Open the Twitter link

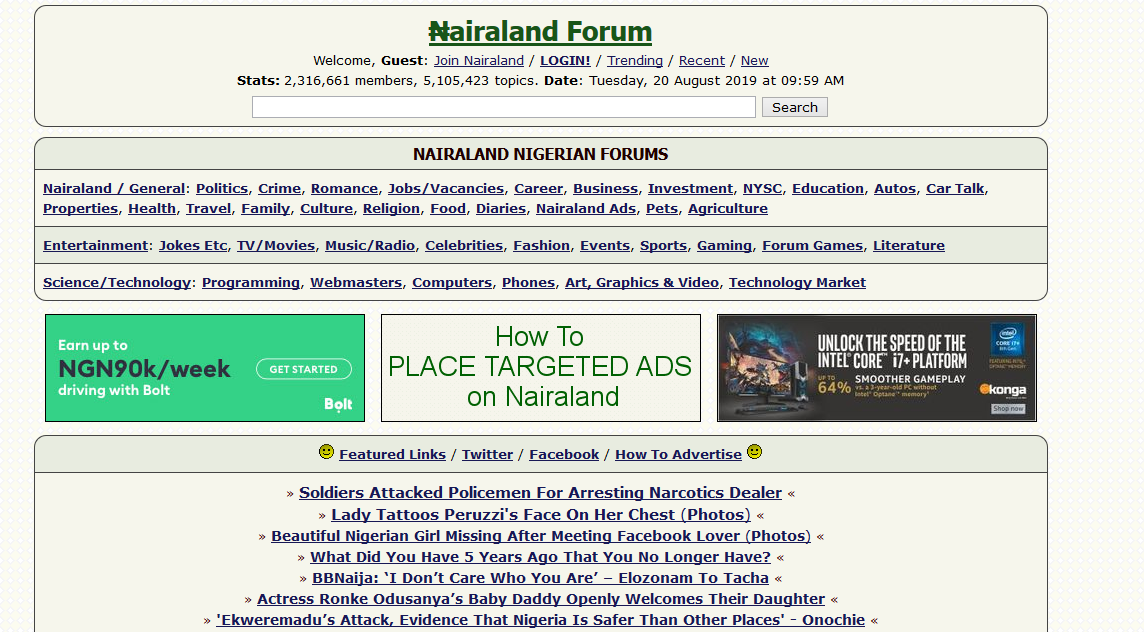pos(487,454)
